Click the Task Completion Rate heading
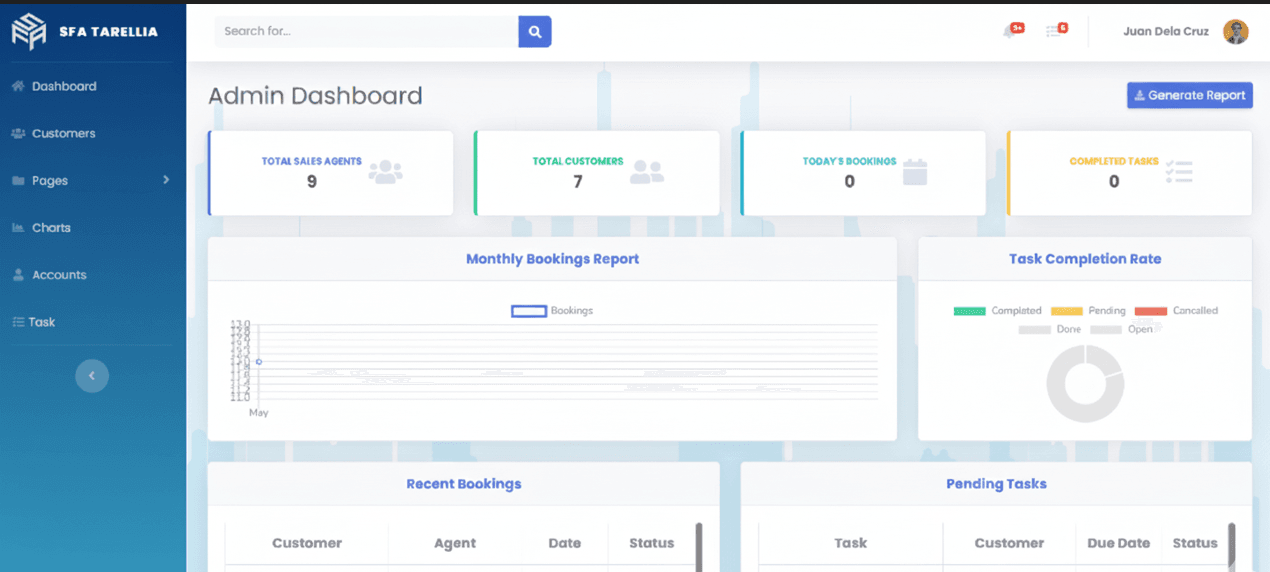 click(1085, 259)
